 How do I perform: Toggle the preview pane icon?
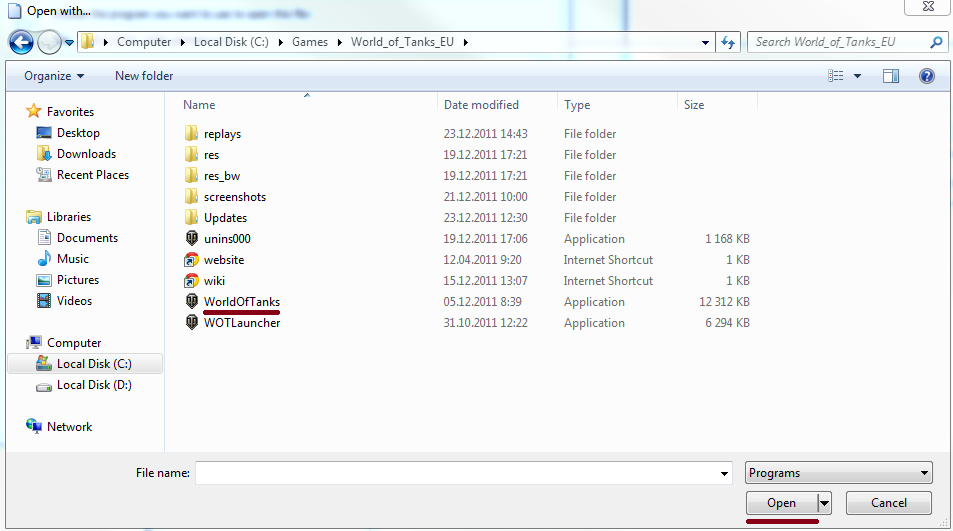click(x=891, y=76)
